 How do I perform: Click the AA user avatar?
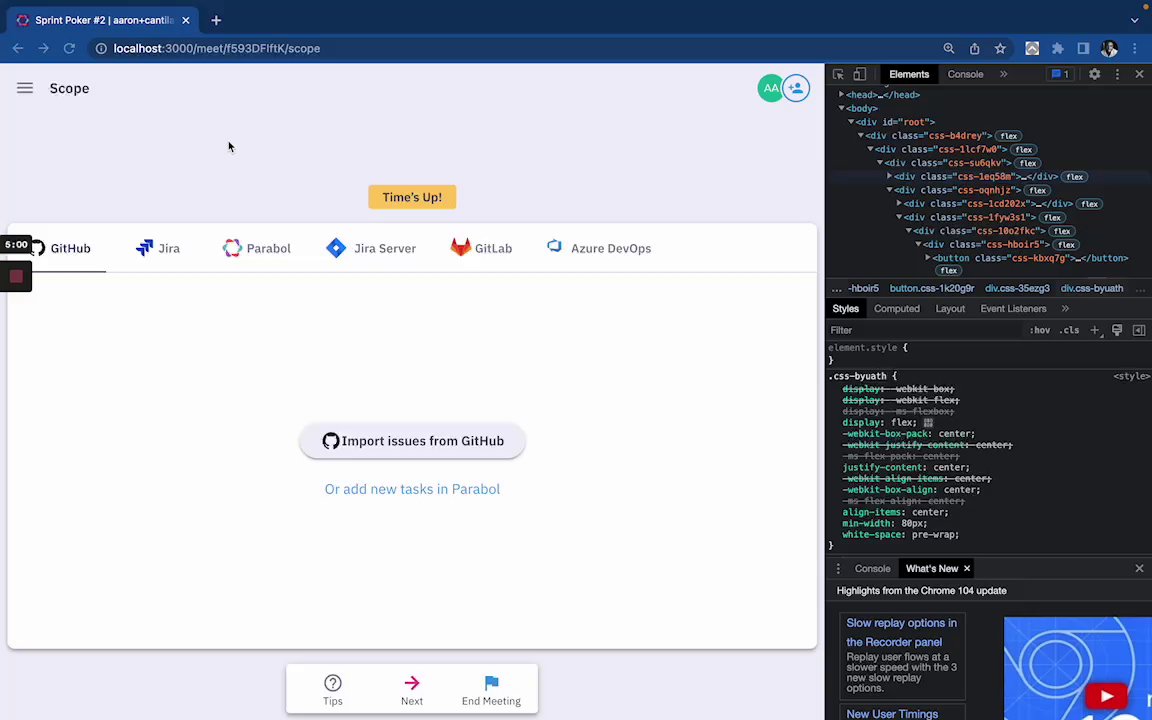[770, 88]
